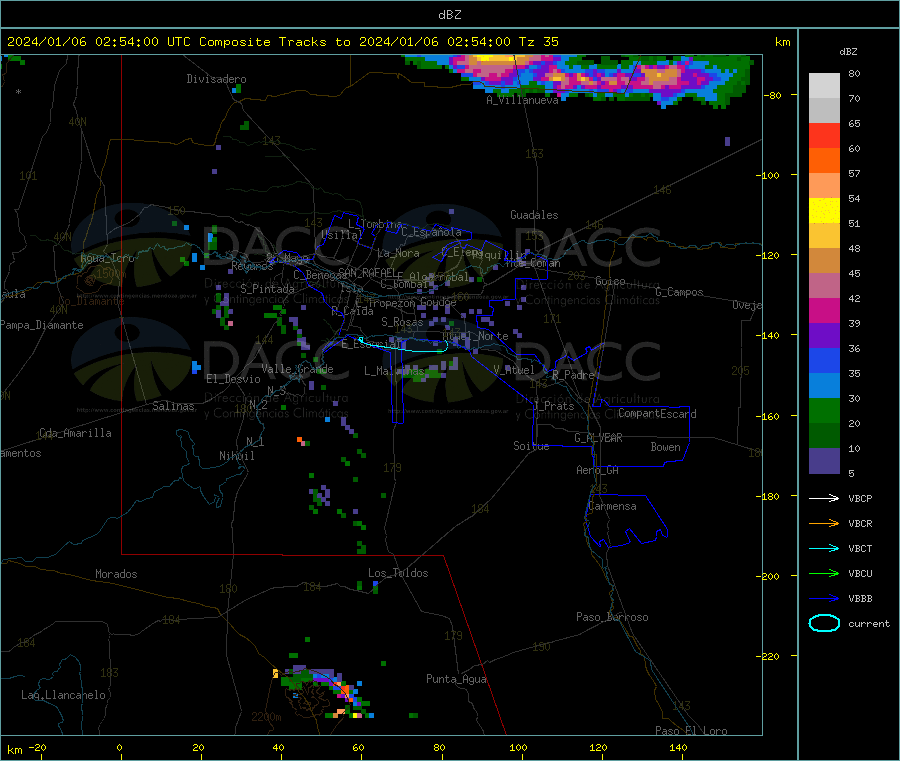Screen dimensions: 900x761
Task: Click the 'Valle_Grande' map label
Action: point(297,369)
